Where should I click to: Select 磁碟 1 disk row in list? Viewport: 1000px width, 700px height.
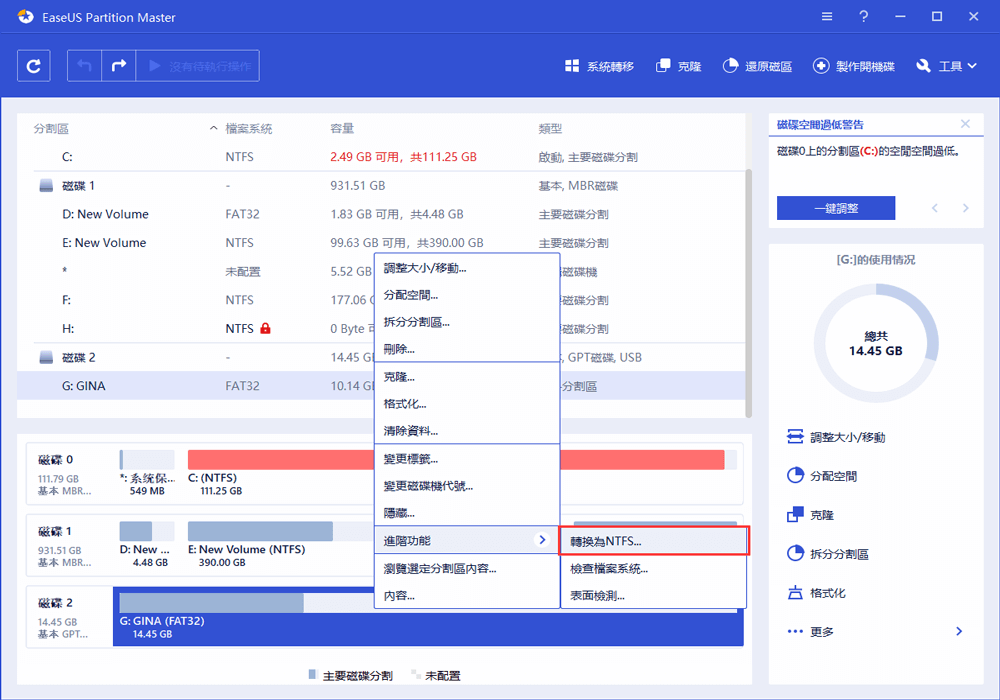pyautogui.click(x=381, y=186)
